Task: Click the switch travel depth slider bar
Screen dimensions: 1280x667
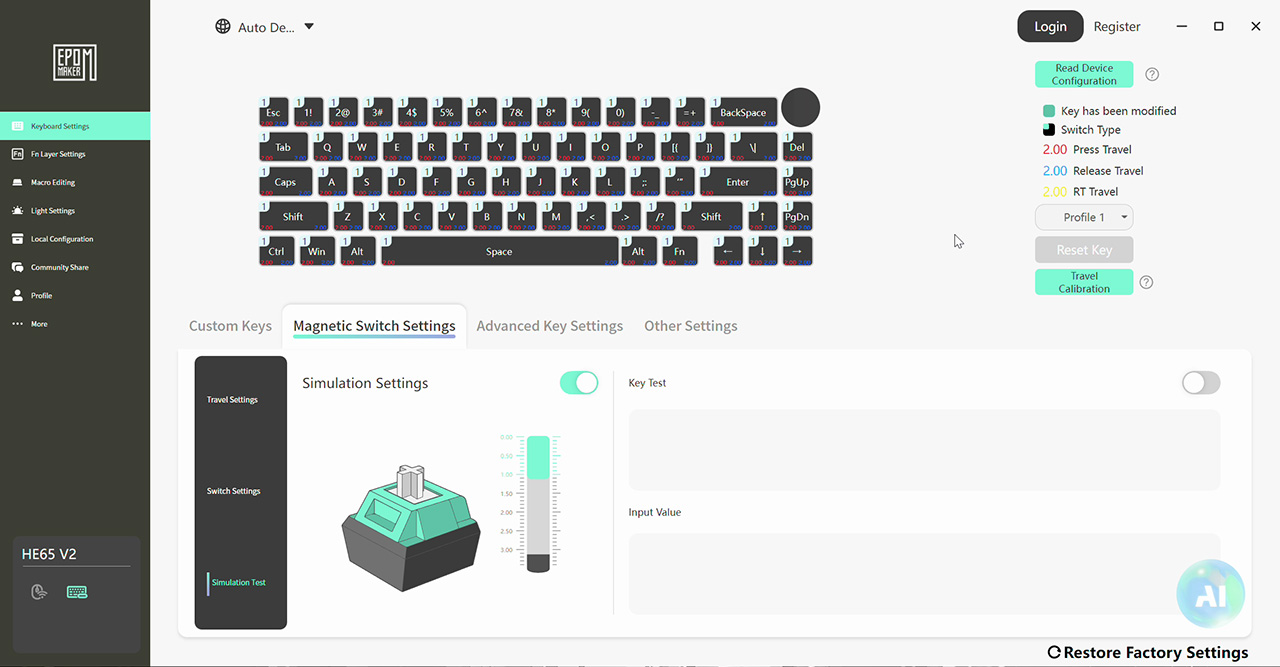Action: (x=538, y=503)
